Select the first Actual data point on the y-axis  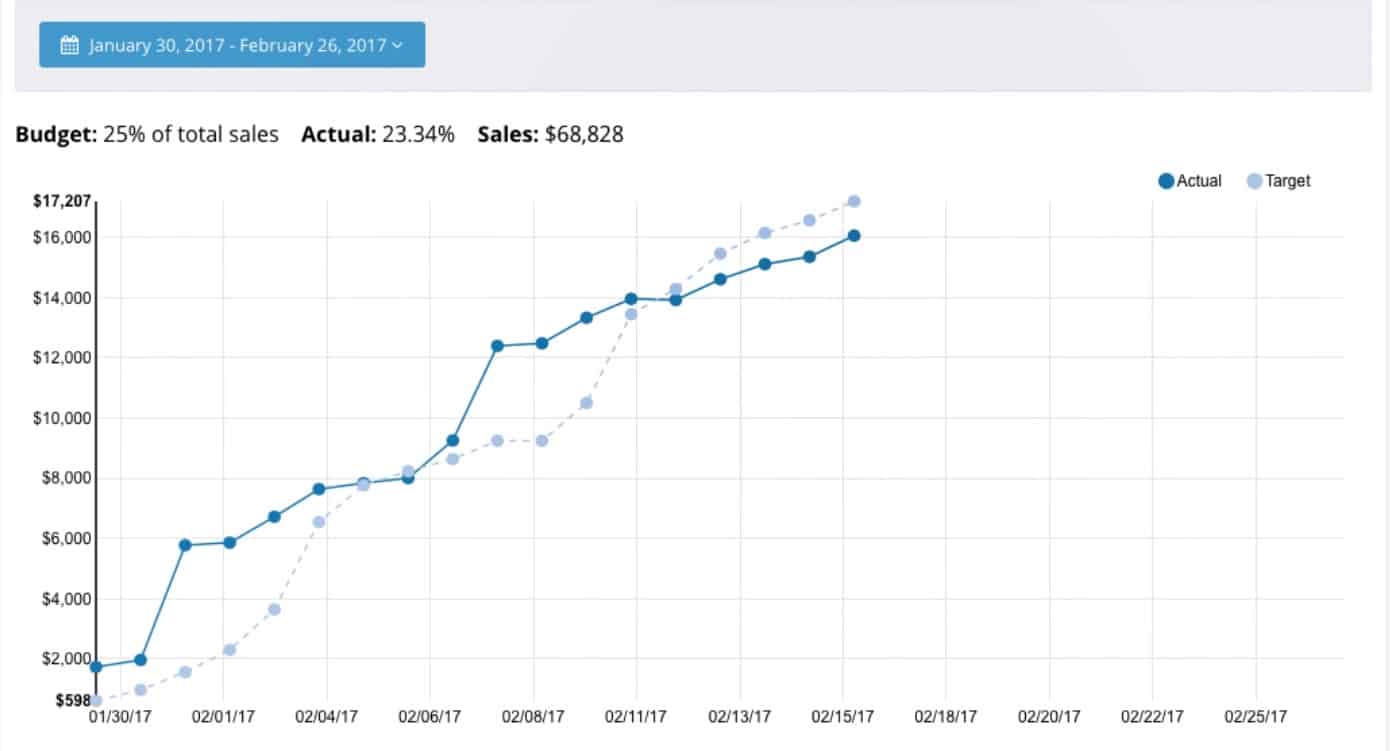coord(95,666)
